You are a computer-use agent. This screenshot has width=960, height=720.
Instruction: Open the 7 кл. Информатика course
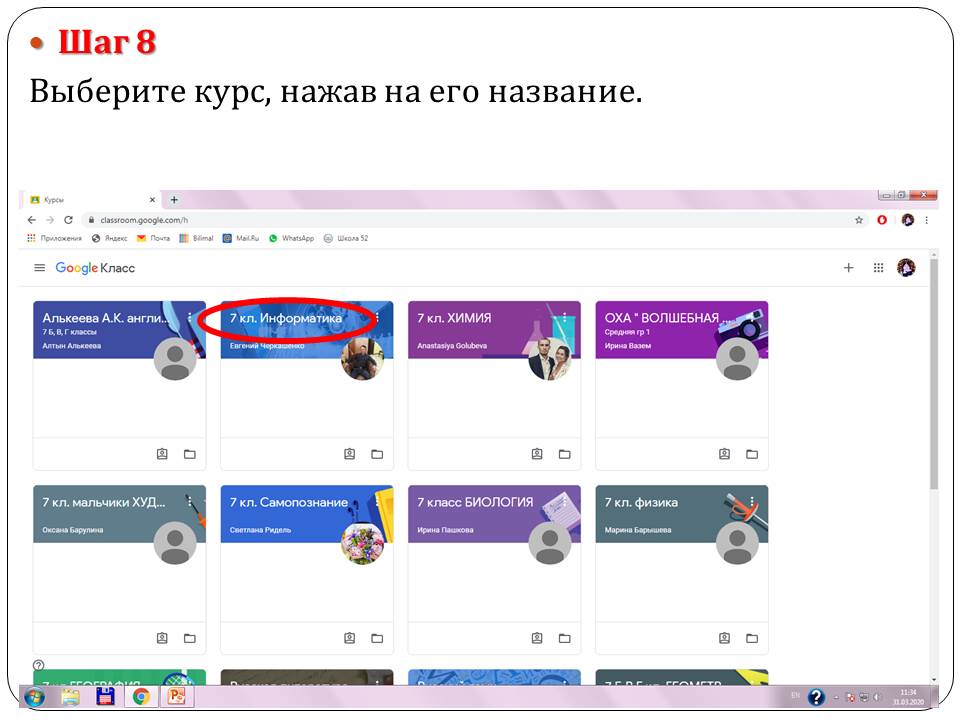(286, 318)
